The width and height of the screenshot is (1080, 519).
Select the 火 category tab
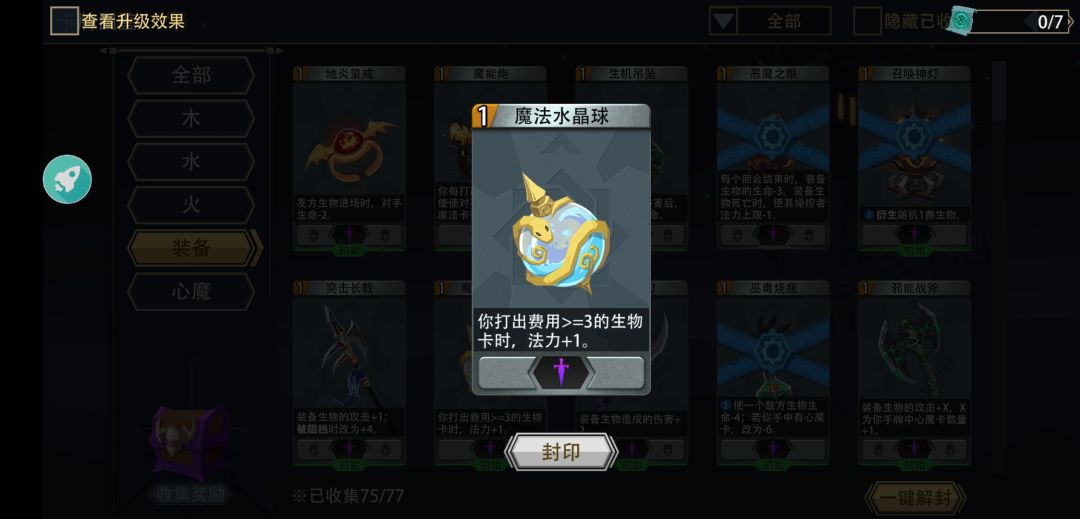[191, 205]
